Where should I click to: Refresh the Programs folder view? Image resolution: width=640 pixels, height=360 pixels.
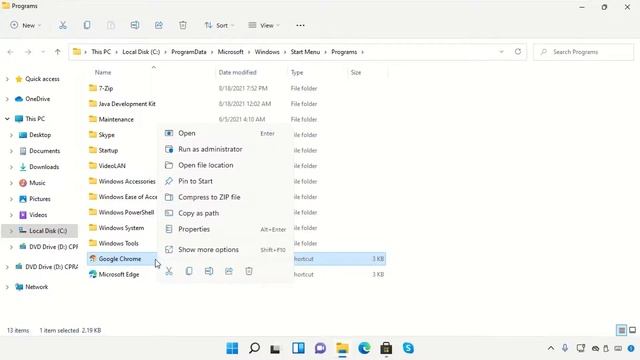(x=518, y=52)
